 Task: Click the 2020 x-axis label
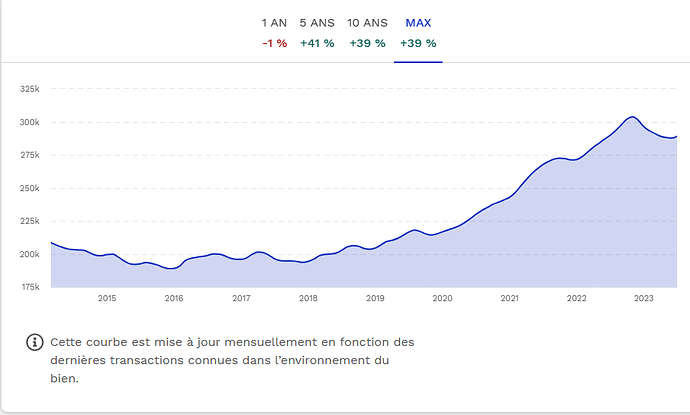(442, 298)
